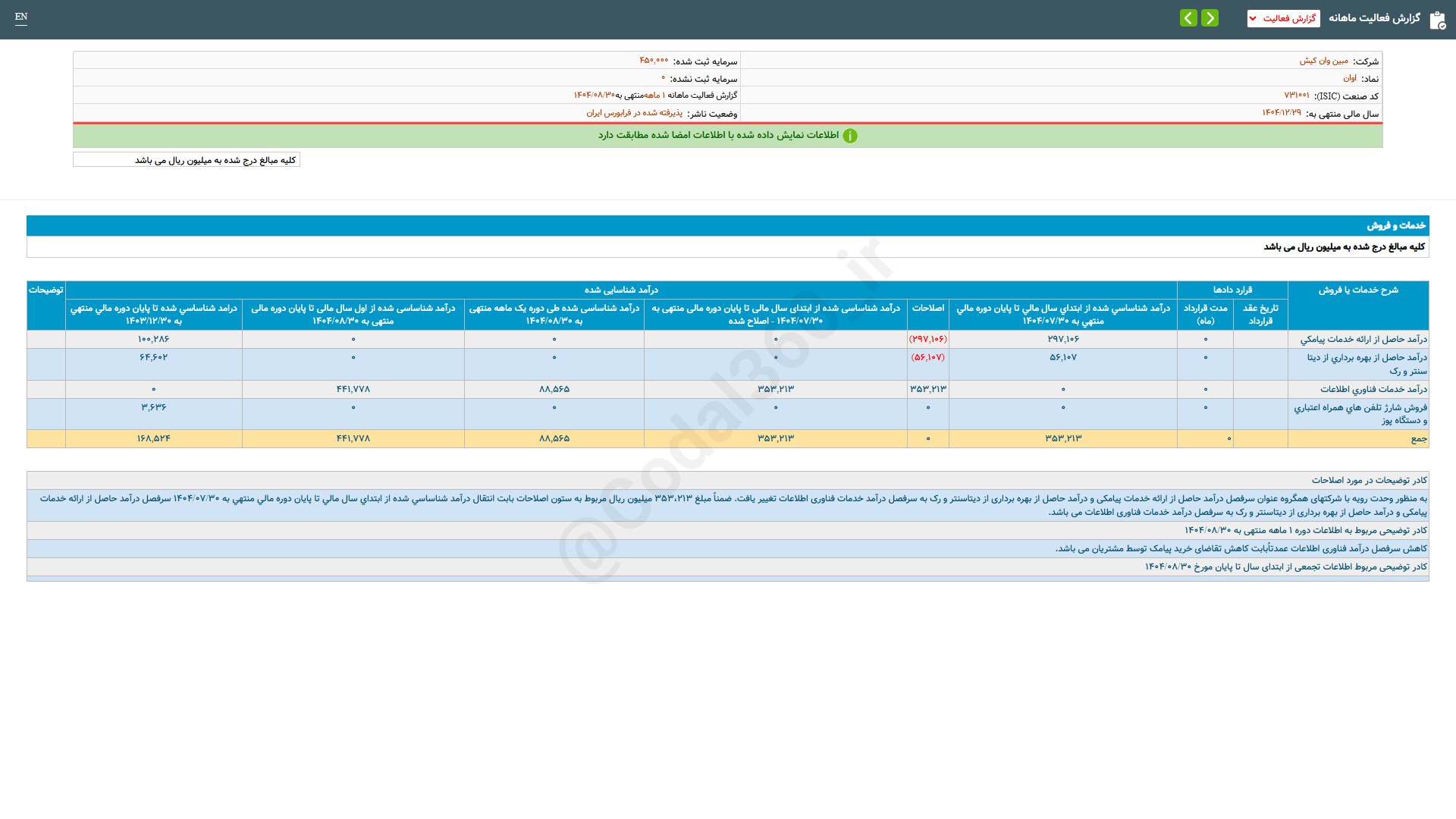The image size is (1456, 819).
Task: Click the publisher status پذیرفته شده در فرابورس ایران
Action: 634,113
